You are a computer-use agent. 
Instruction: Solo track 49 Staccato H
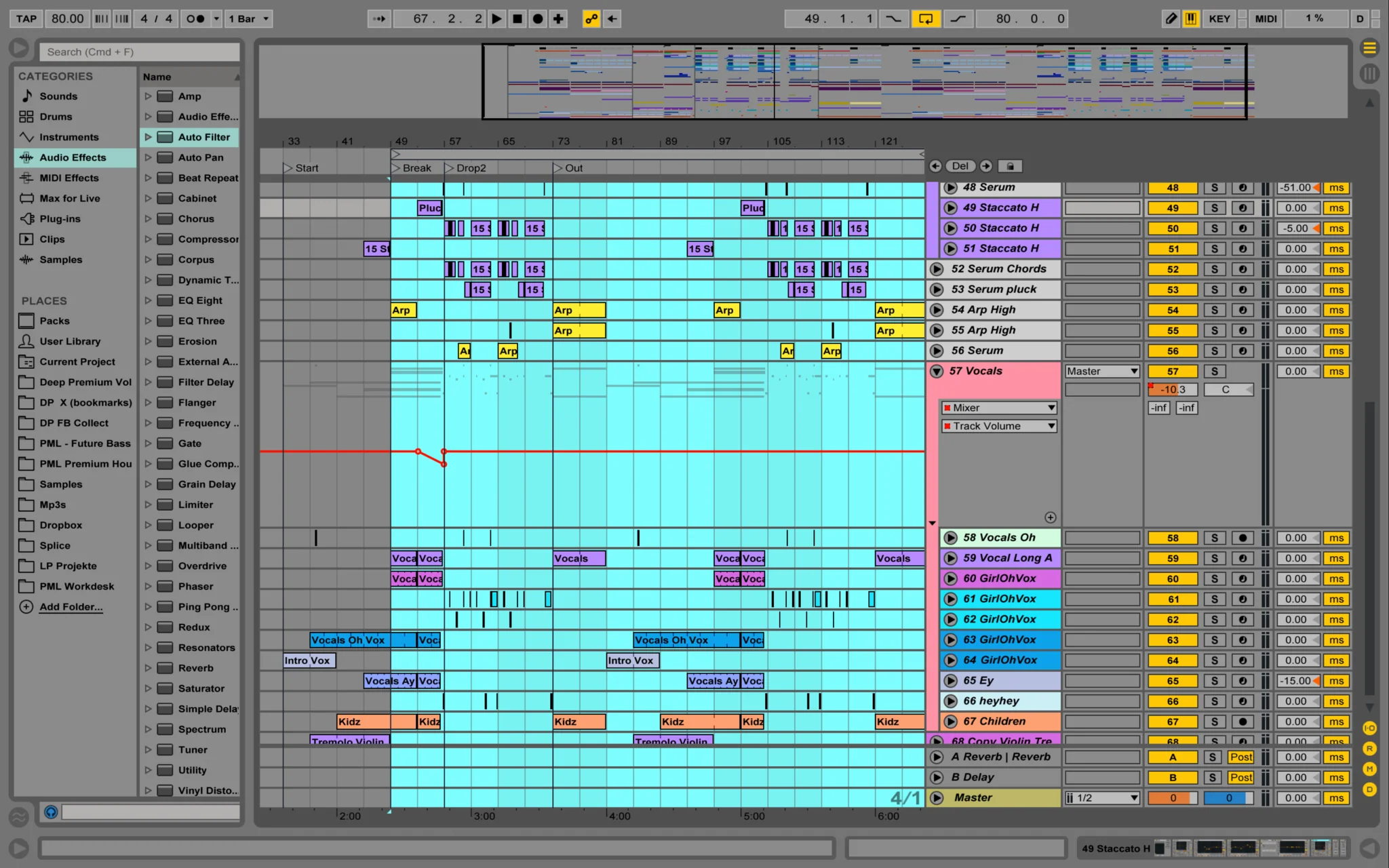tap(1215, 208)
